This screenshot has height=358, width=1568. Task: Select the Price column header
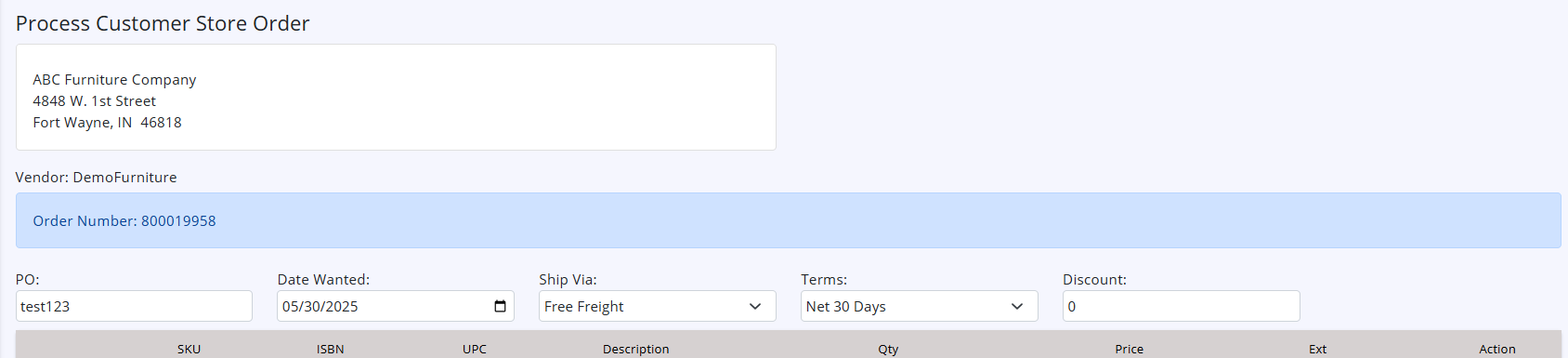click(x=1129, y=349)
